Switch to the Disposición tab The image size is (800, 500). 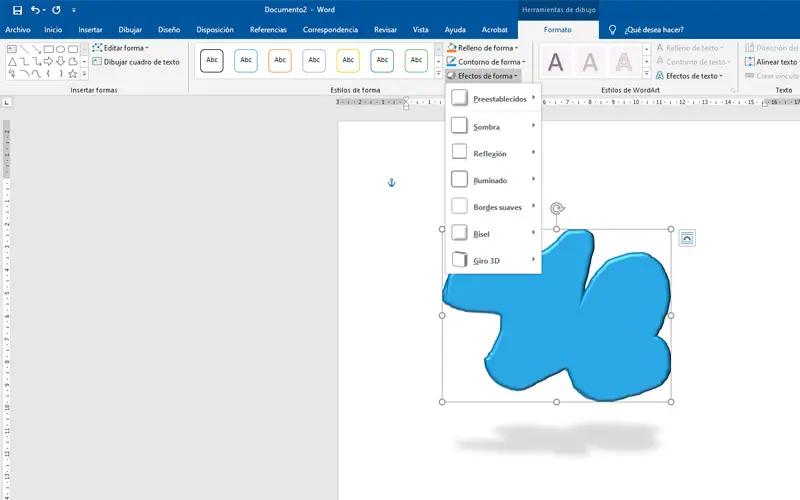pos(215,30)
